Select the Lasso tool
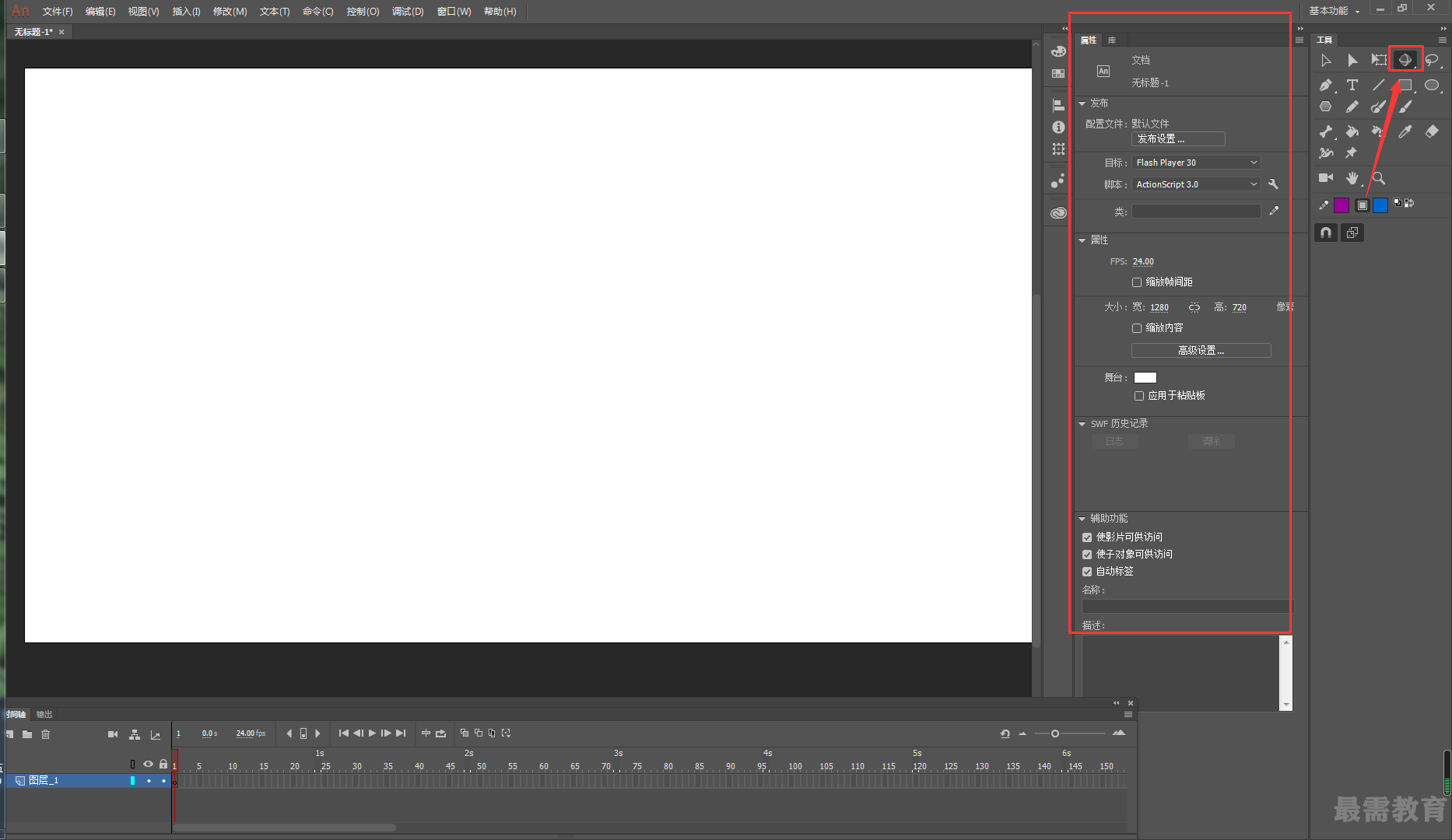1452x840 pixels. pyautogui.click(x=1432, y=60)
